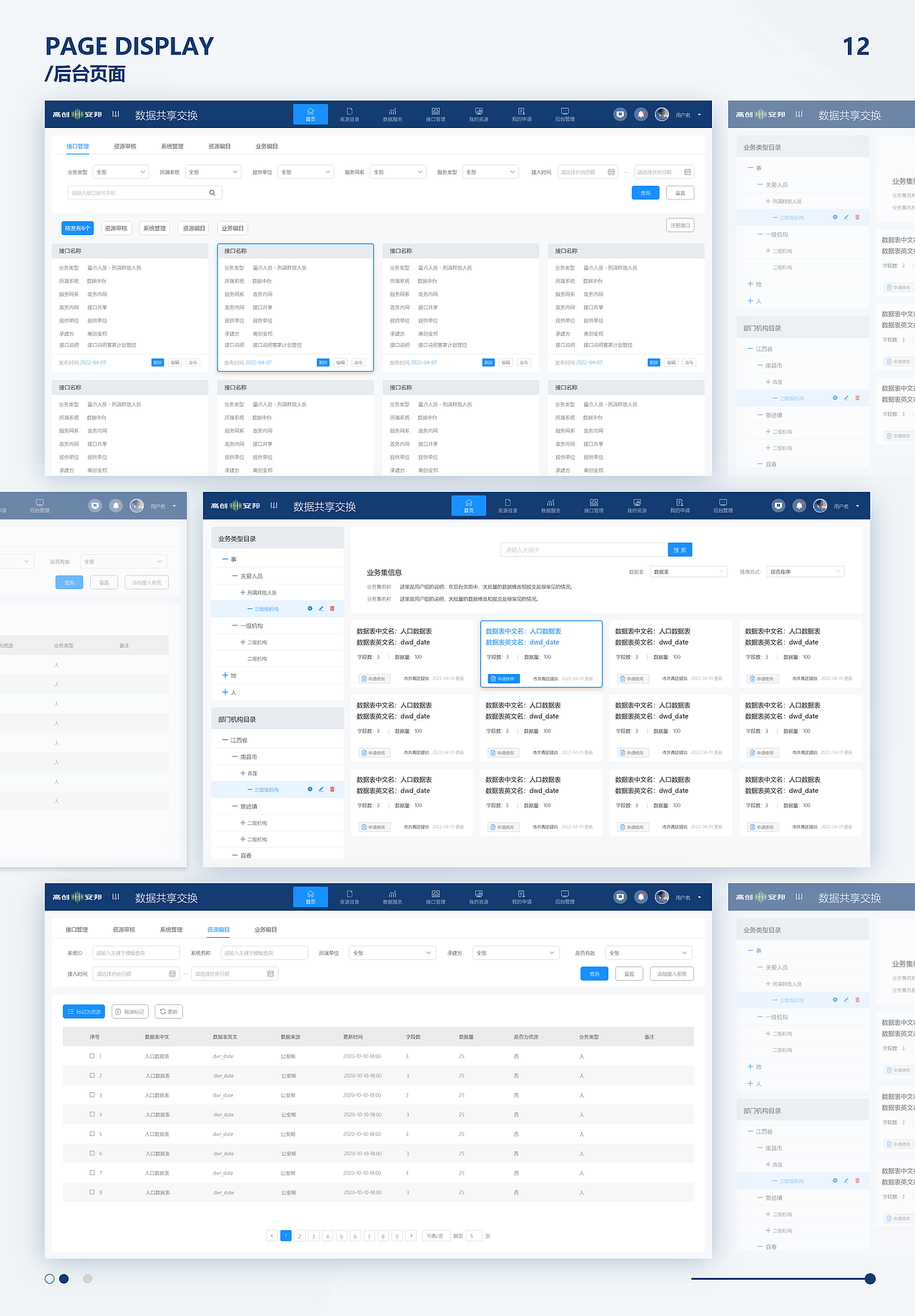Switch to 系统管理 tab in top window

[172, 147]
